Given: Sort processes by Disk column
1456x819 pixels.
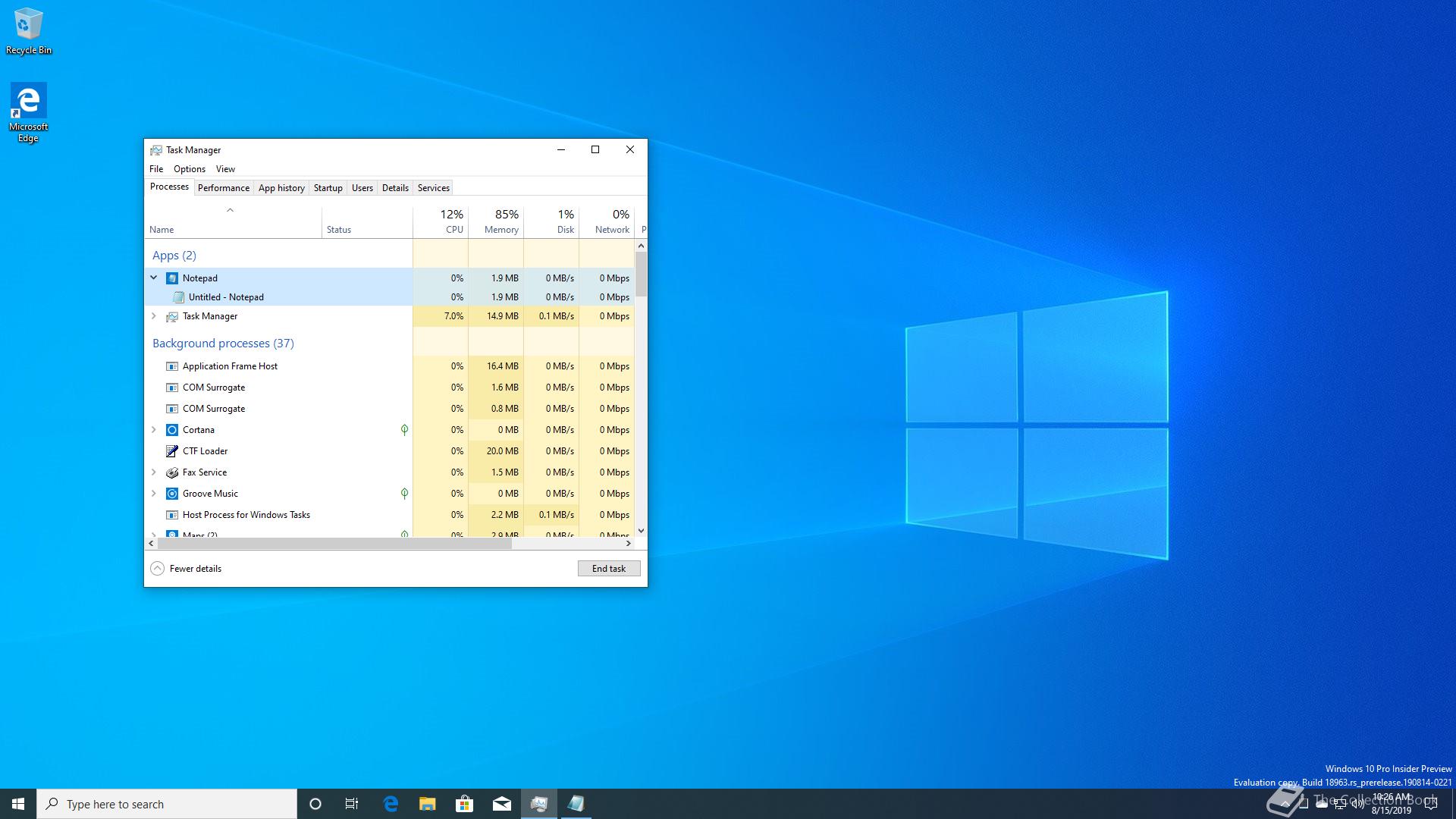Looking at the screenshot, I should 551,222.
